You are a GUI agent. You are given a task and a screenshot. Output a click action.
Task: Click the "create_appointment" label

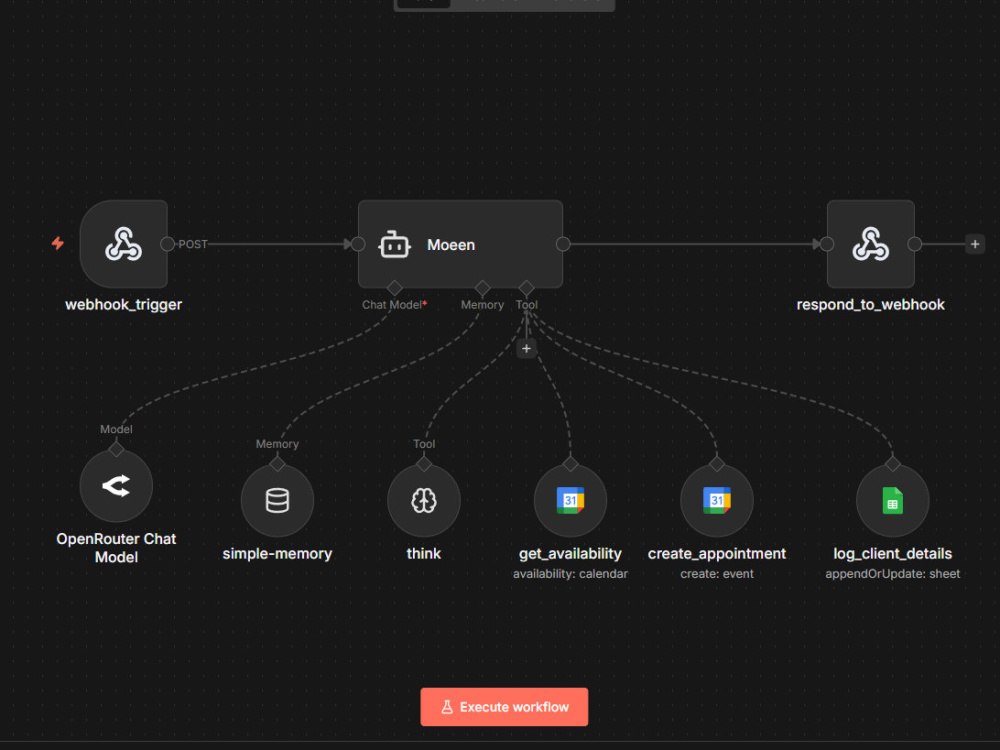717,554
